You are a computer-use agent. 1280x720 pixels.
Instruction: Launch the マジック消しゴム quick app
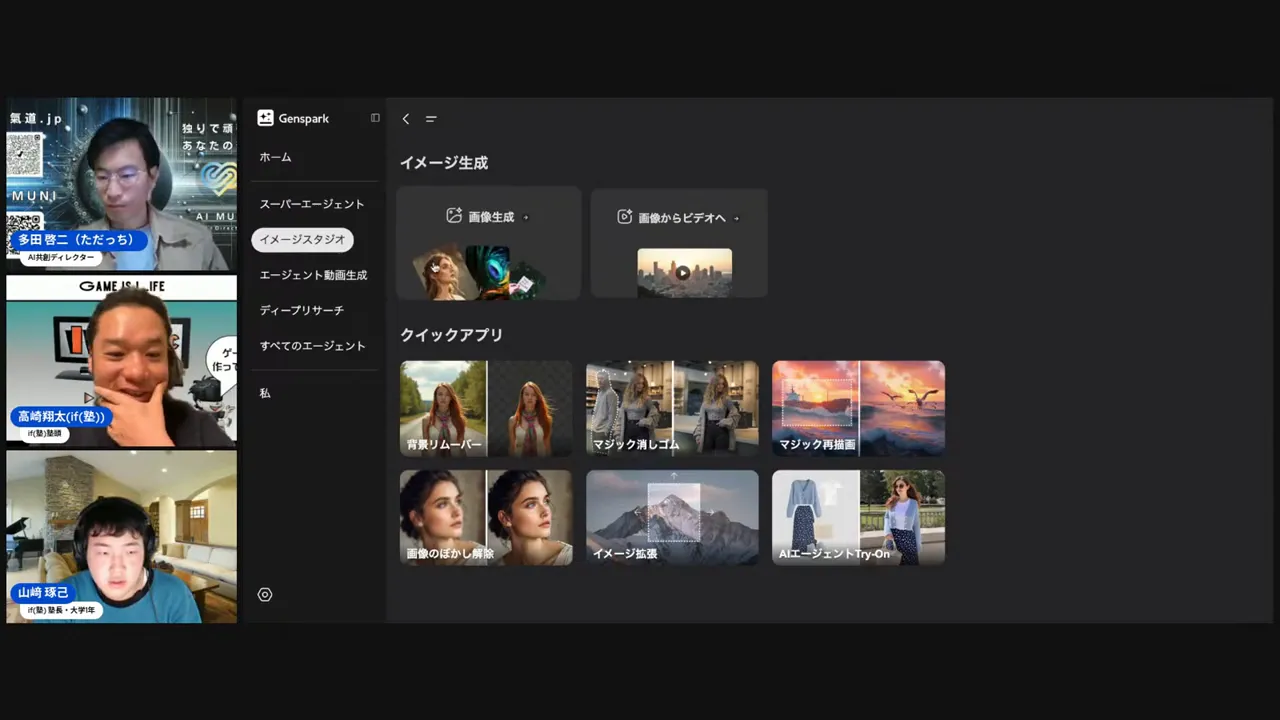tap(672, 408)
